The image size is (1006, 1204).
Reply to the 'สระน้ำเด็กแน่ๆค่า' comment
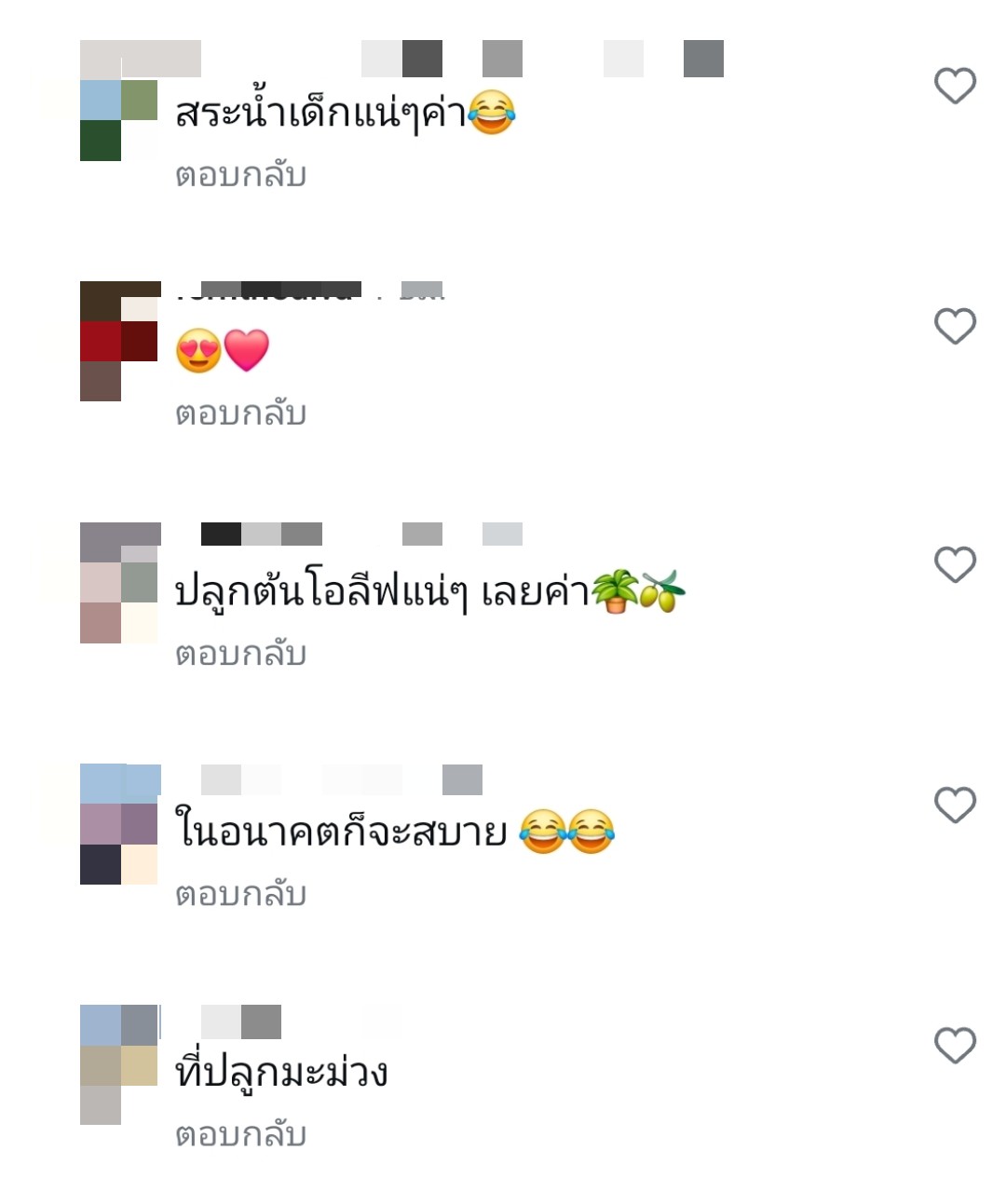coord(241,174)
